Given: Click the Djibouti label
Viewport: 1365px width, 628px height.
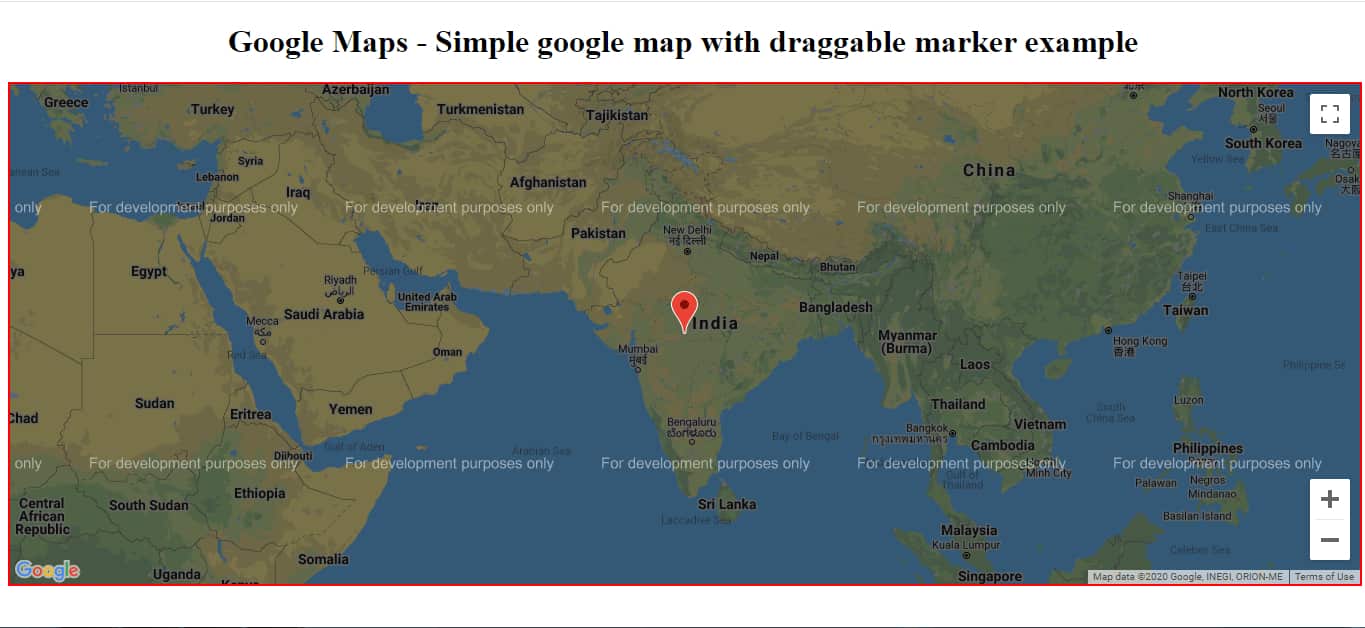Looking at the screenshot, I should [x=292, y=456].
